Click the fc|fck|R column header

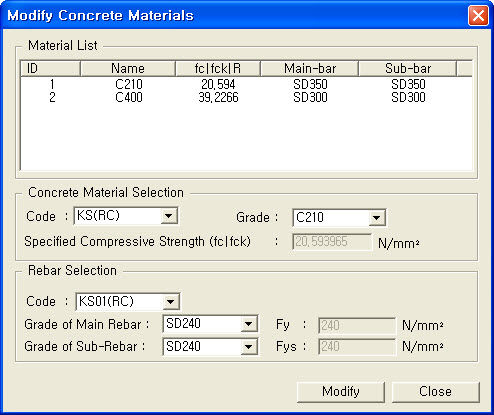coord(218,68)
